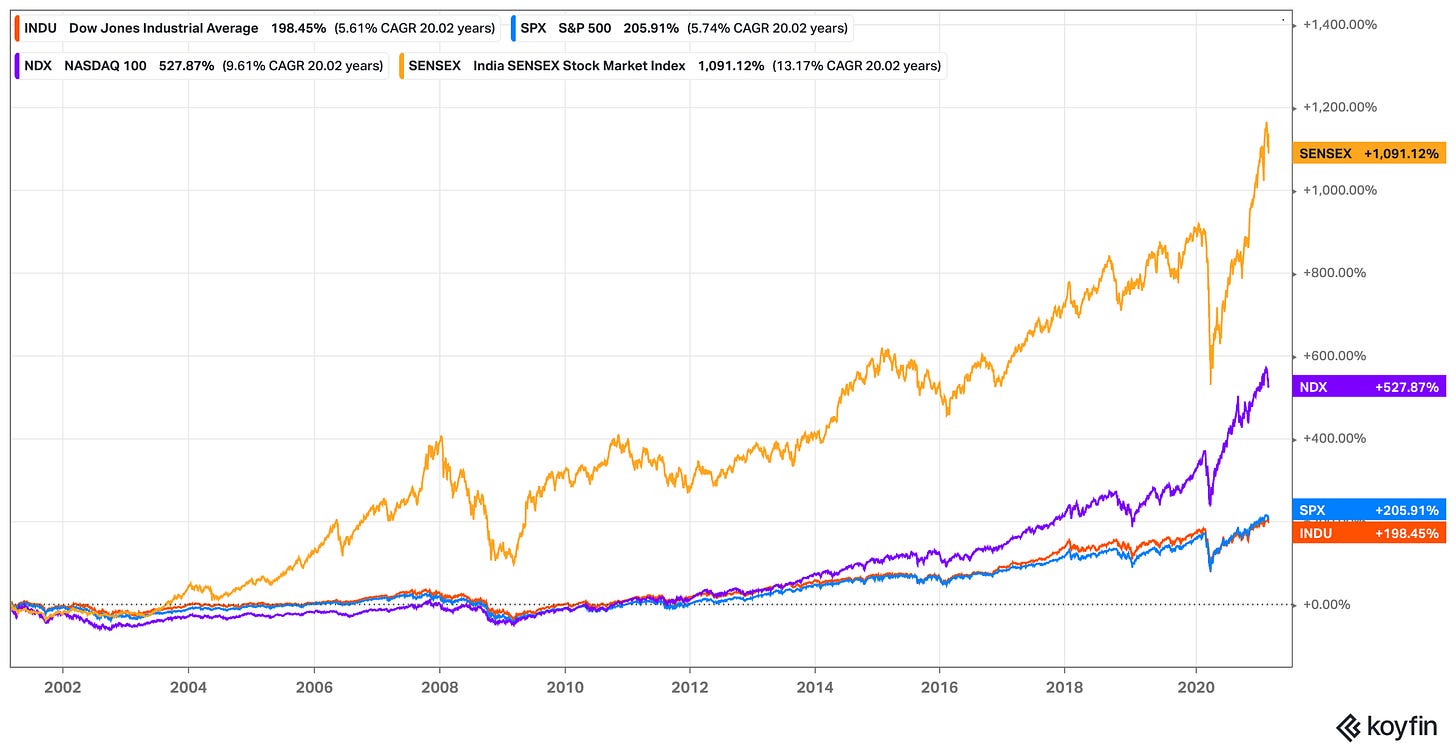Click the INDU Dow Jones legend entry
This screenshot has height=752, width=1456.
[256, 28]
